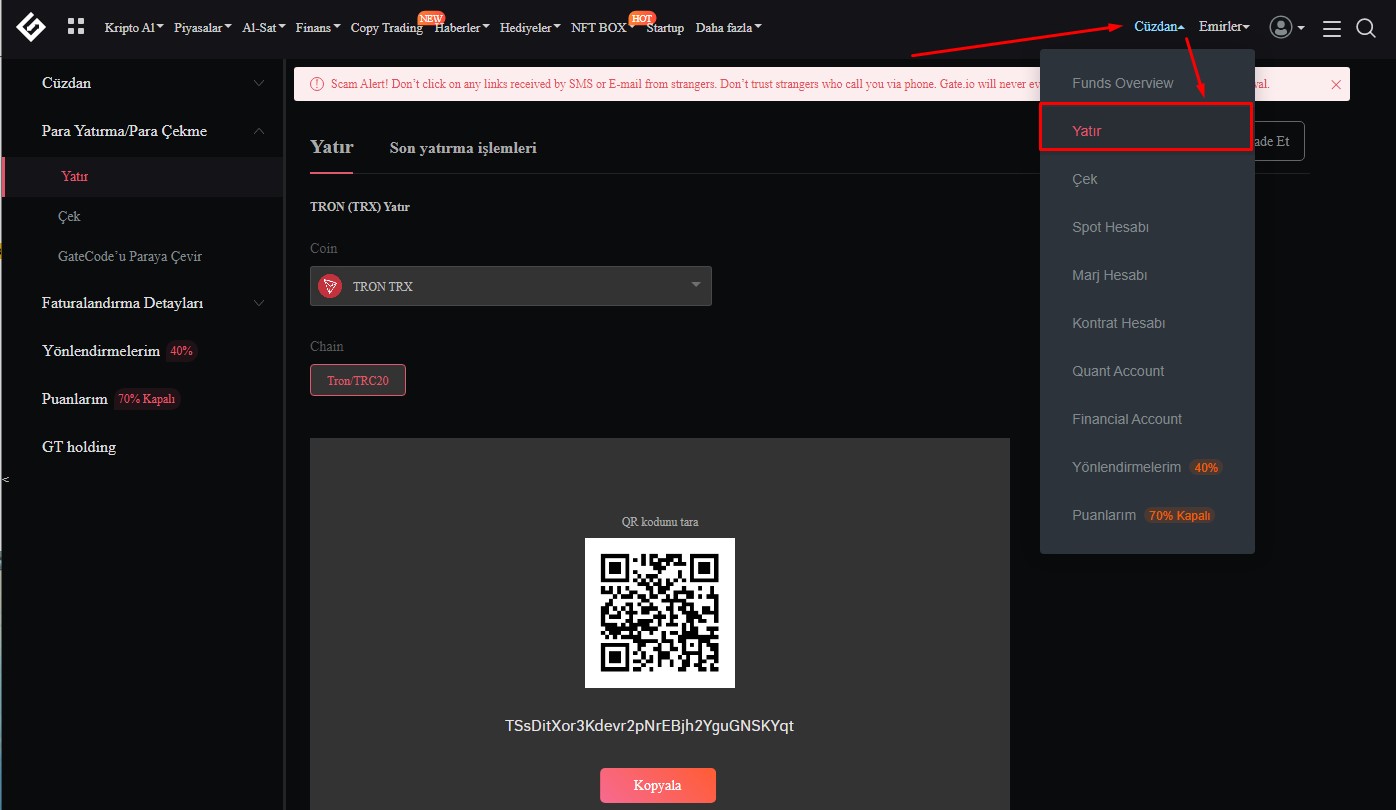Select the Tron/TRC20 chain option

(x=358, y=380)
